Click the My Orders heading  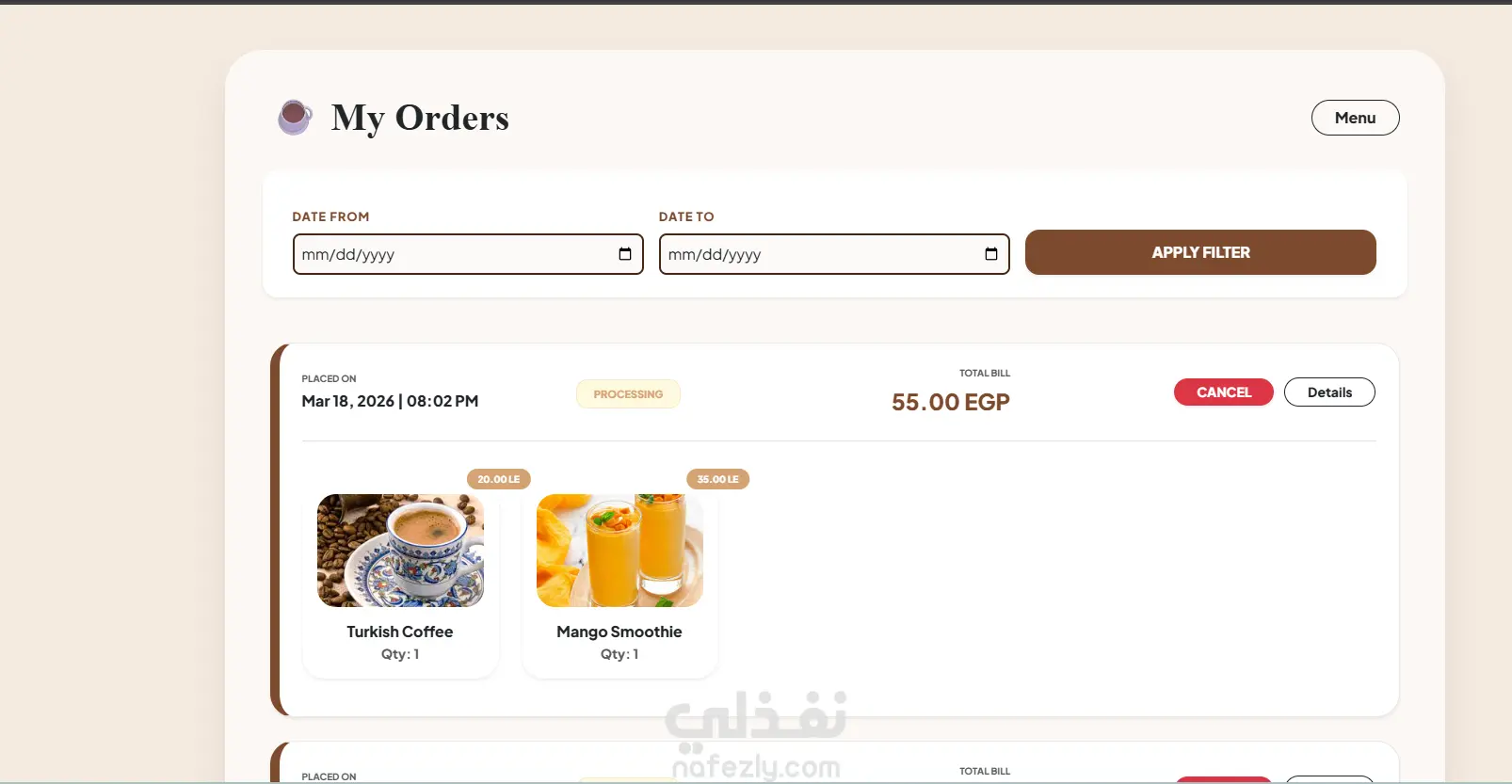420,118
